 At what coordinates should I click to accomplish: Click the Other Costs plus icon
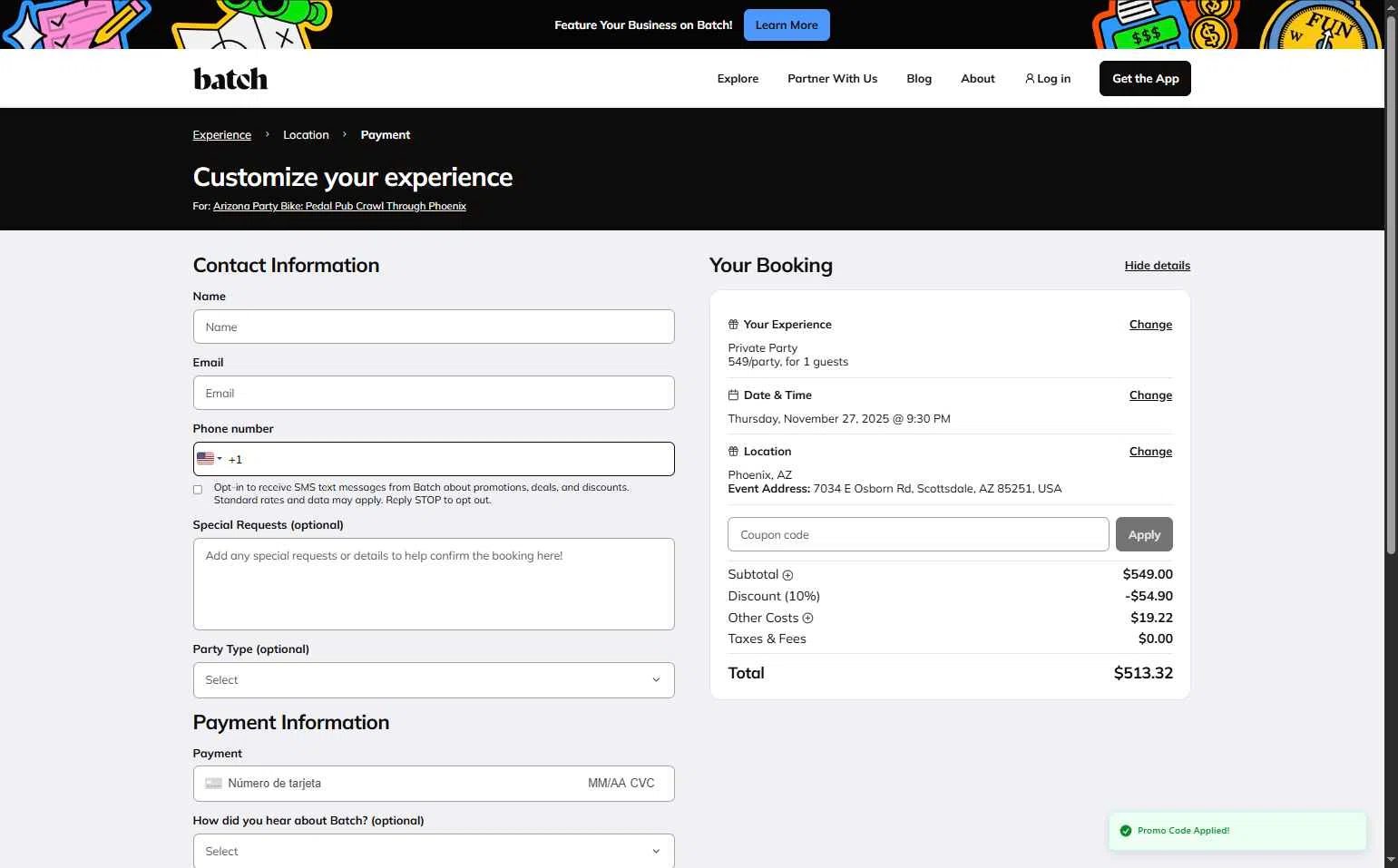[807, 619]
